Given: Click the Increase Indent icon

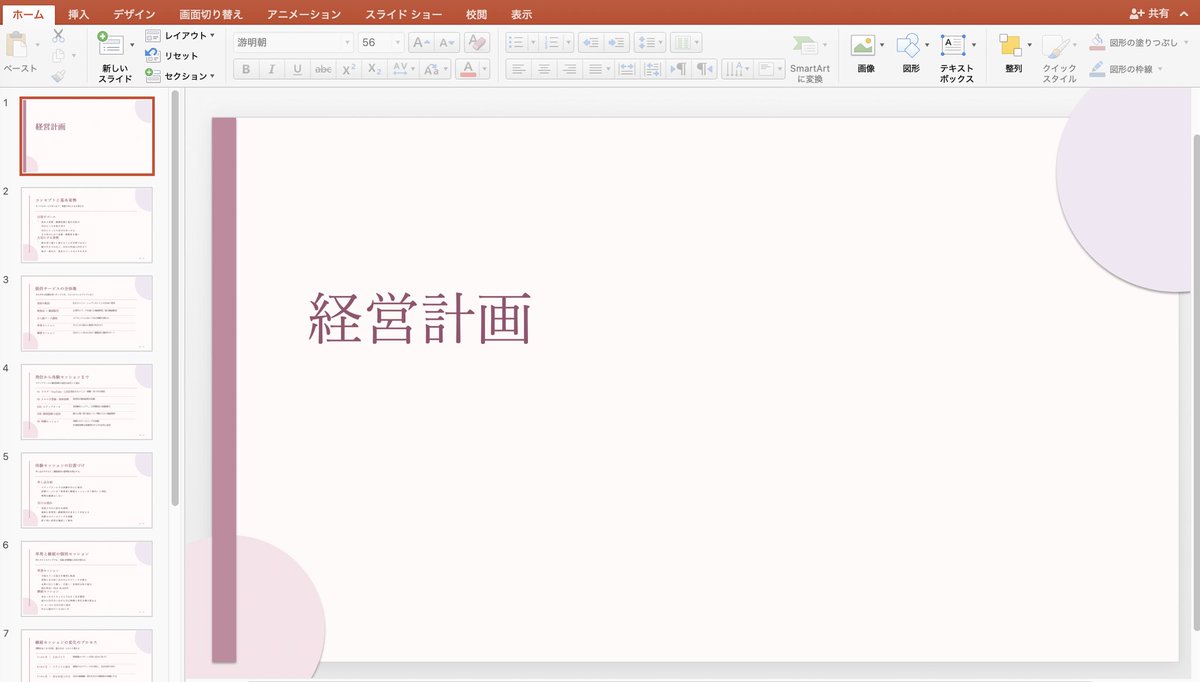Looking at the screenshot, I should [x=616, y=43].
